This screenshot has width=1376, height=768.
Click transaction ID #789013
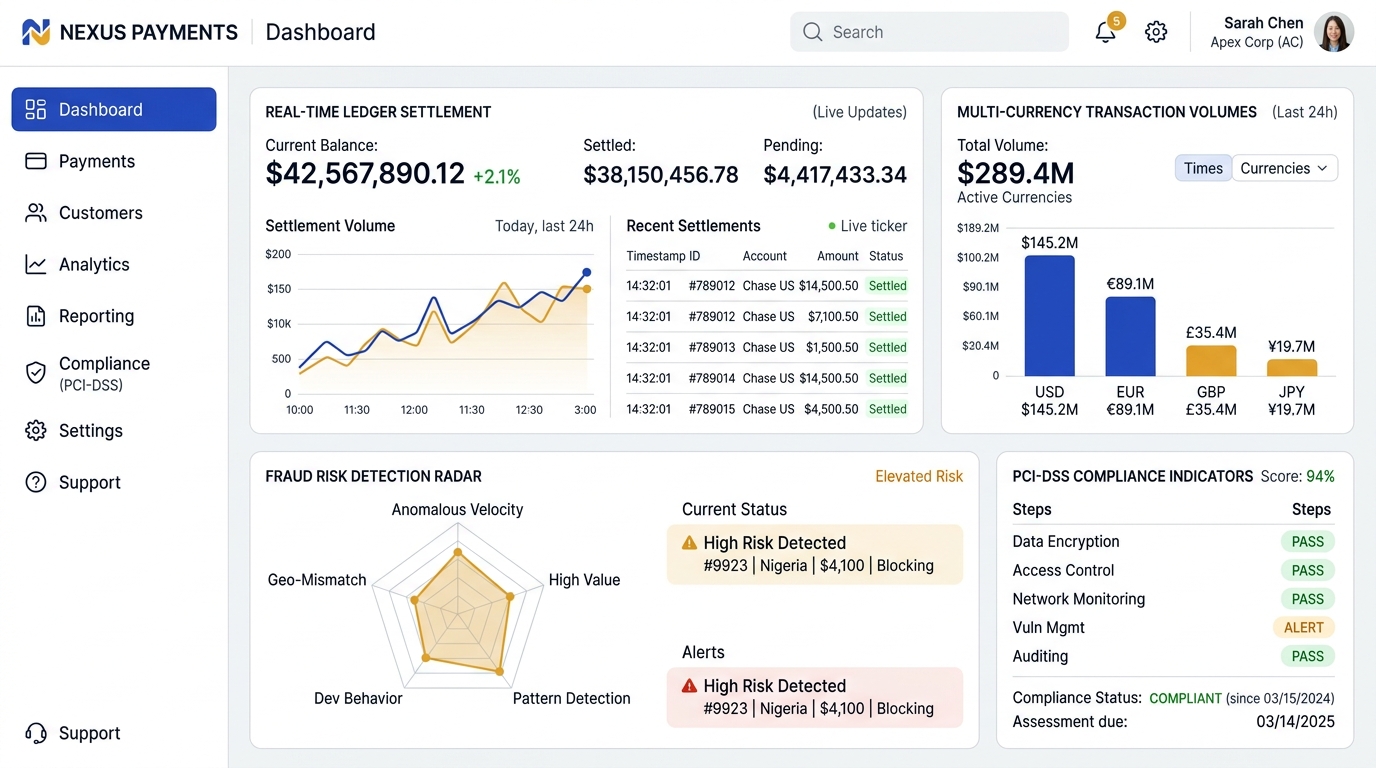712,347
